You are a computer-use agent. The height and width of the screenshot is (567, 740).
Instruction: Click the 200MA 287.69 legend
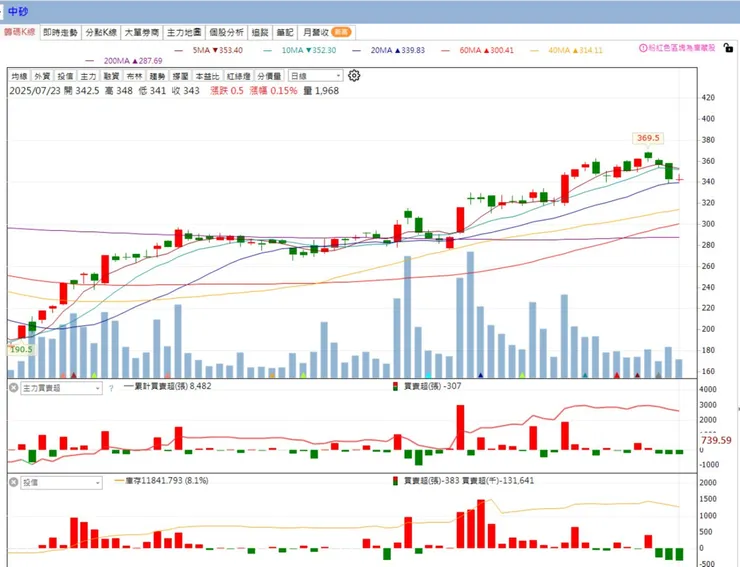[x=124, y=61]
